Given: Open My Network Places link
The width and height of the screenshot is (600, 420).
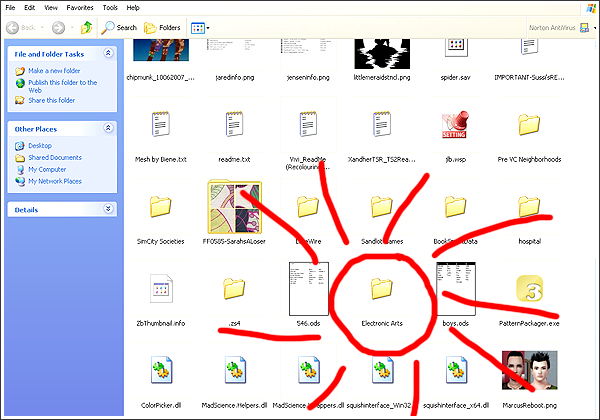Looking at the screenshot, I should [x=55, y=181].
